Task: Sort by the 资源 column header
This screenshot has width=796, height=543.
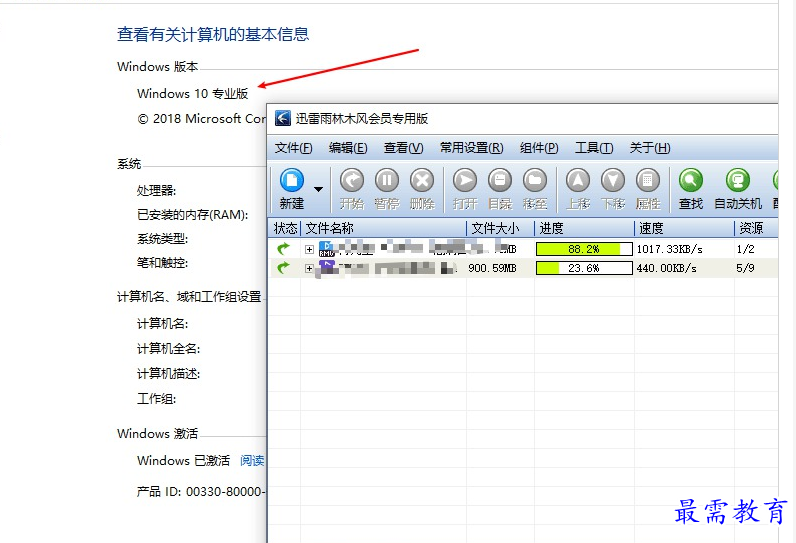Action: (756, 228)
